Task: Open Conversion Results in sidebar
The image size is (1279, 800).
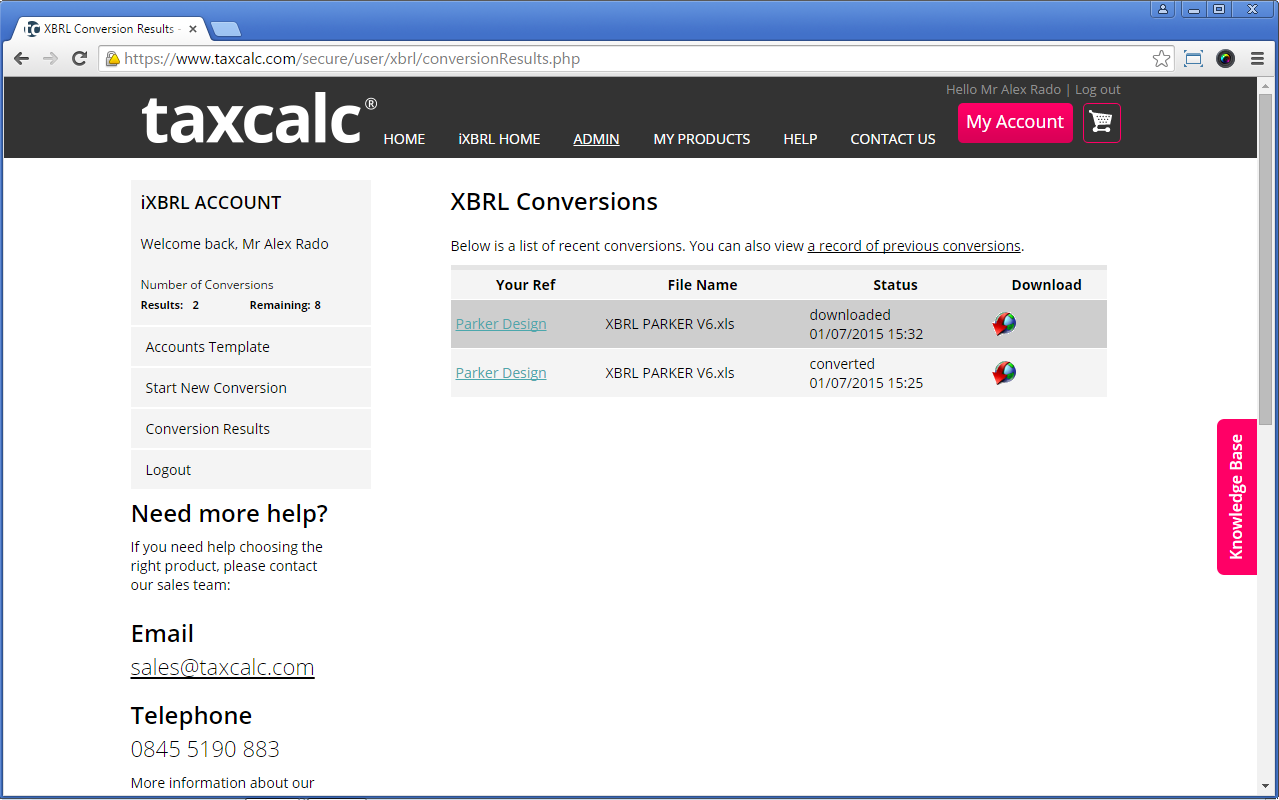Action: click(251, 429)
